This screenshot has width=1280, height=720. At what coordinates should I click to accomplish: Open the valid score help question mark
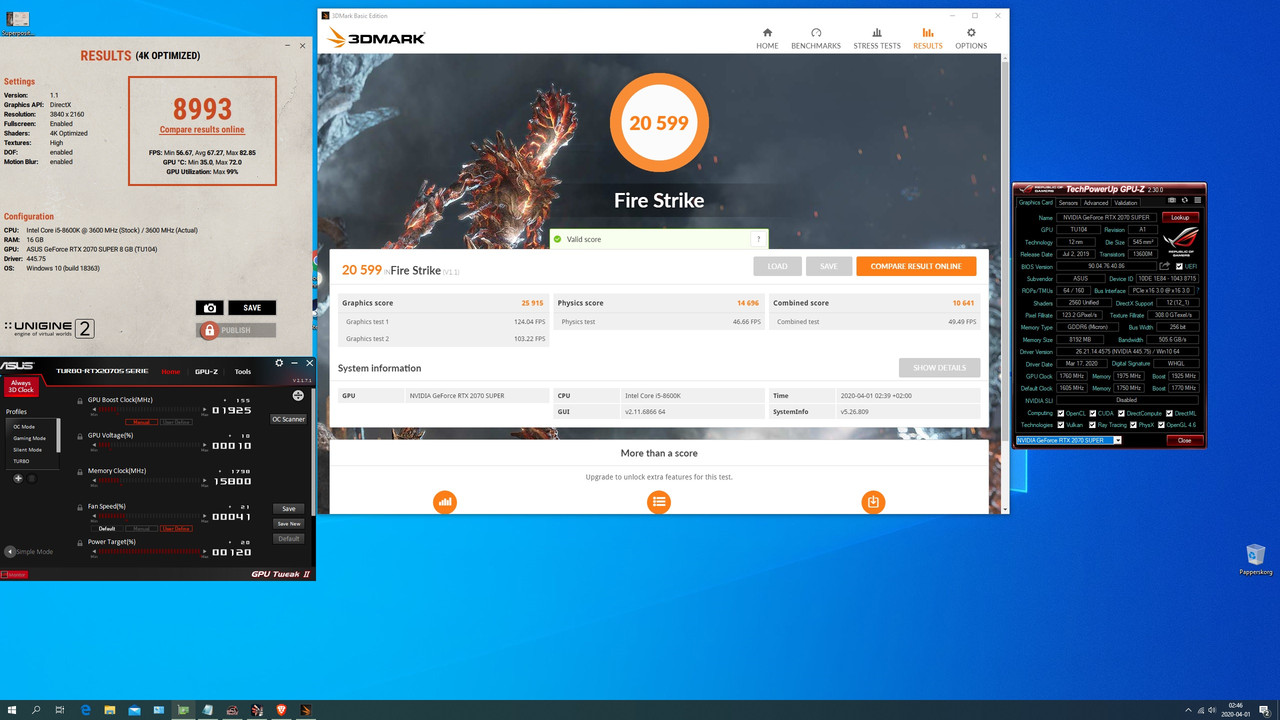(x=759, y=239)
